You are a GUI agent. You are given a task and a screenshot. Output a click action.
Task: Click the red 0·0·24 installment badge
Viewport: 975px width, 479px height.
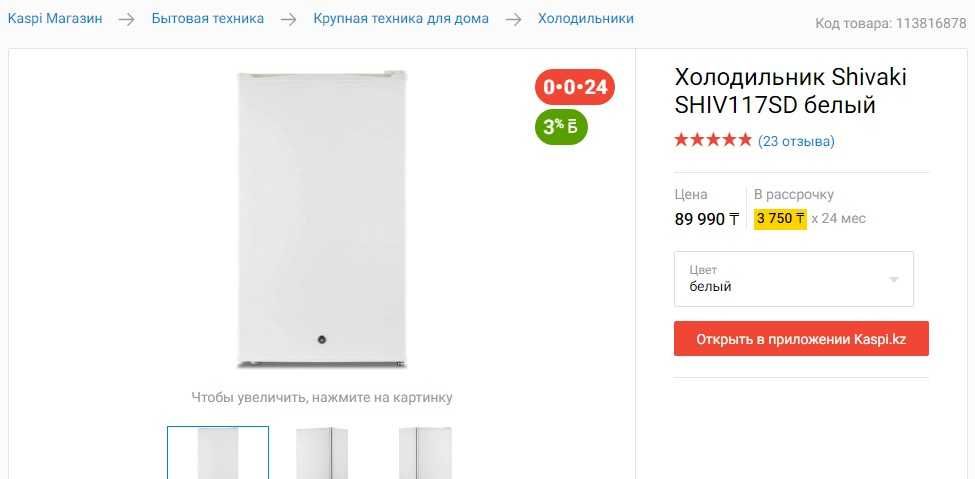point(575,86)
